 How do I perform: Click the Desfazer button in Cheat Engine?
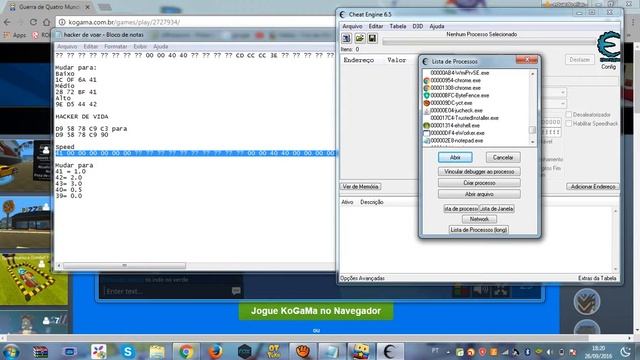pos(580,60)
